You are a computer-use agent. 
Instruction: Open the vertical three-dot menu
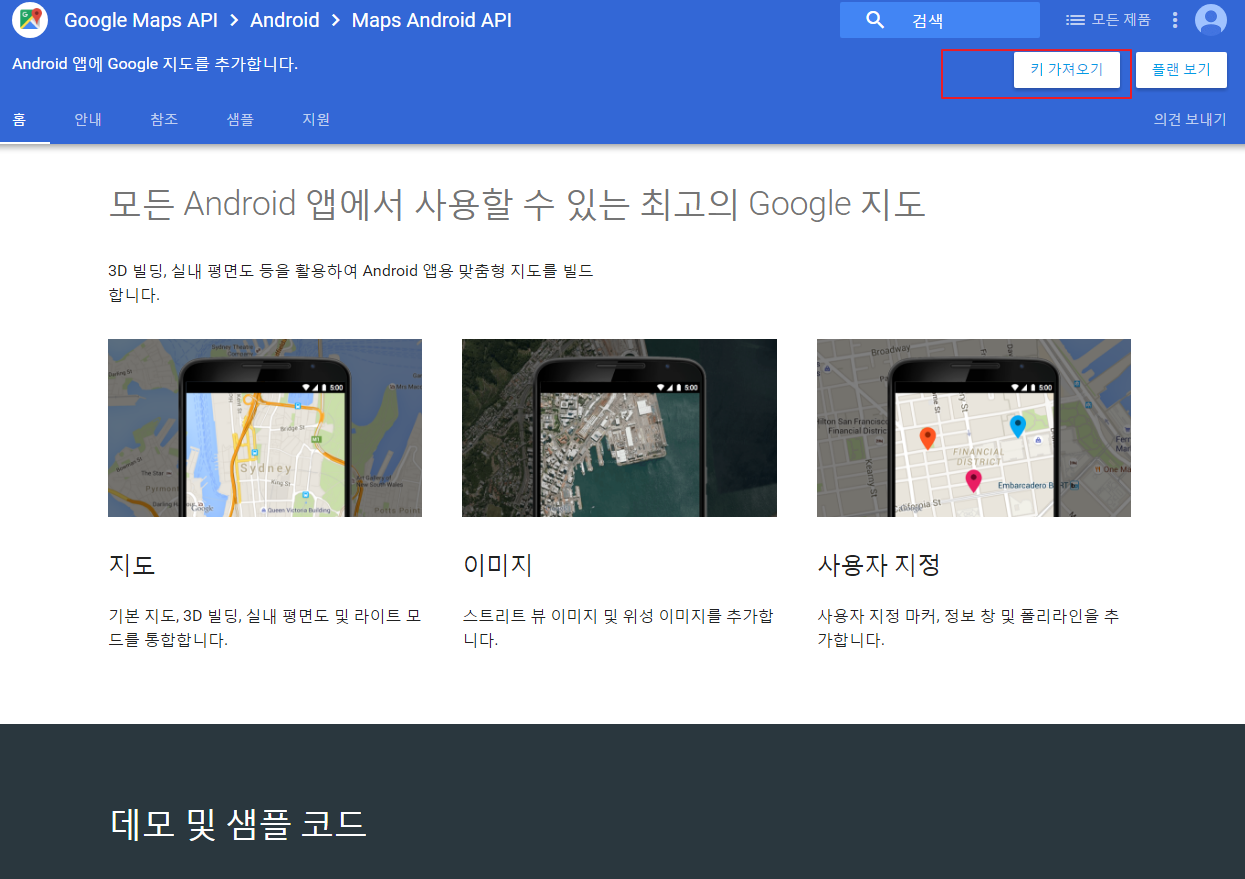(1175, 20)
